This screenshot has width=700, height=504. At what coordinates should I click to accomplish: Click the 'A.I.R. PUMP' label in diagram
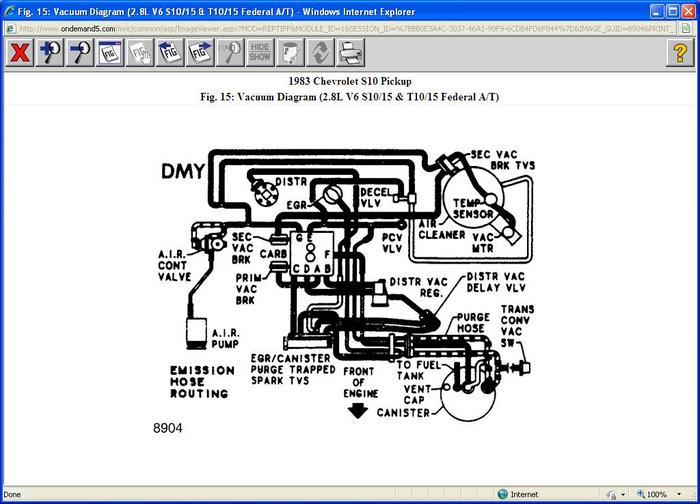225,339
